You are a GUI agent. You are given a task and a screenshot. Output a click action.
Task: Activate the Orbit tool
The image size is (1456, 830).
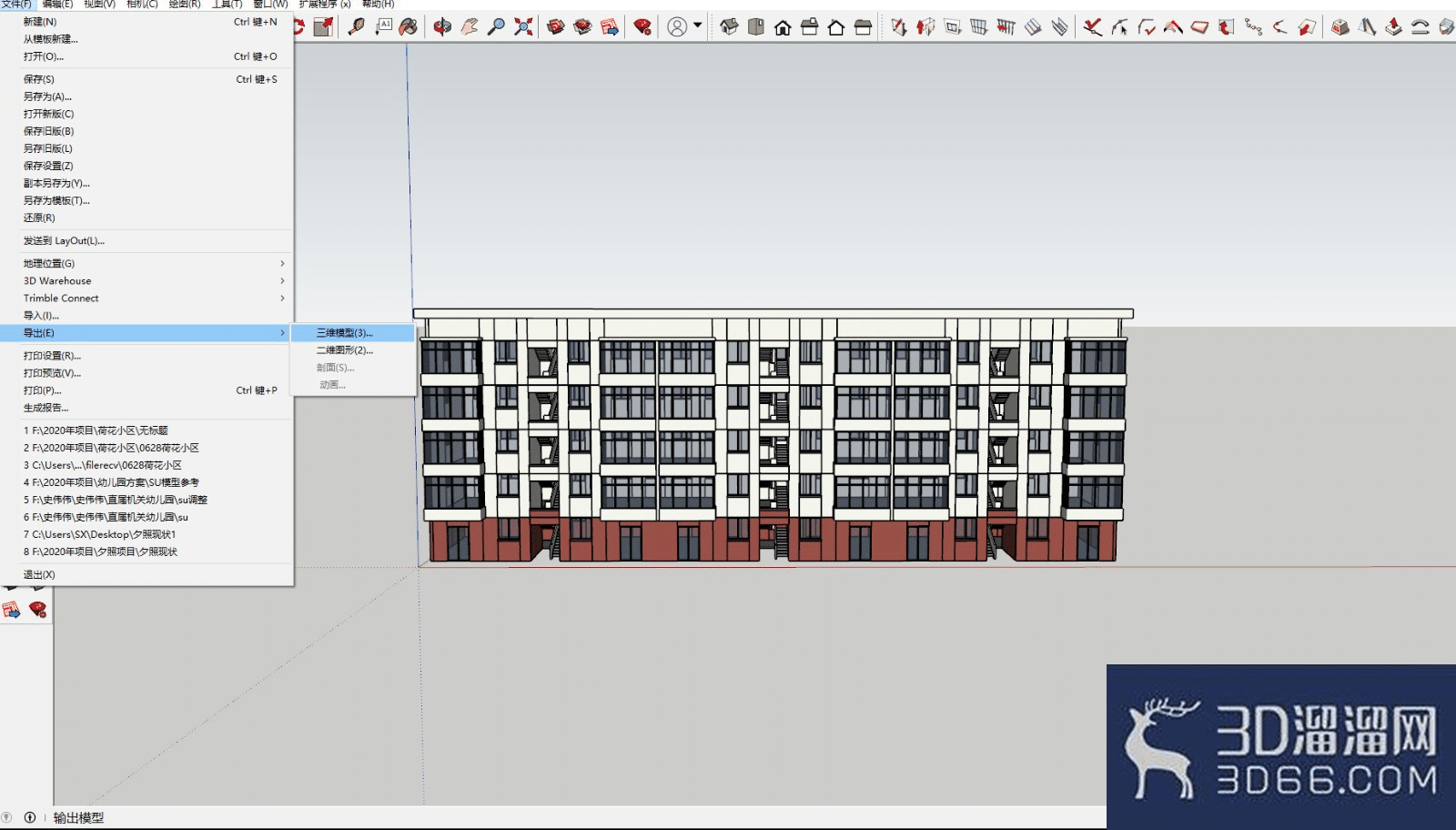coord(442,27)
